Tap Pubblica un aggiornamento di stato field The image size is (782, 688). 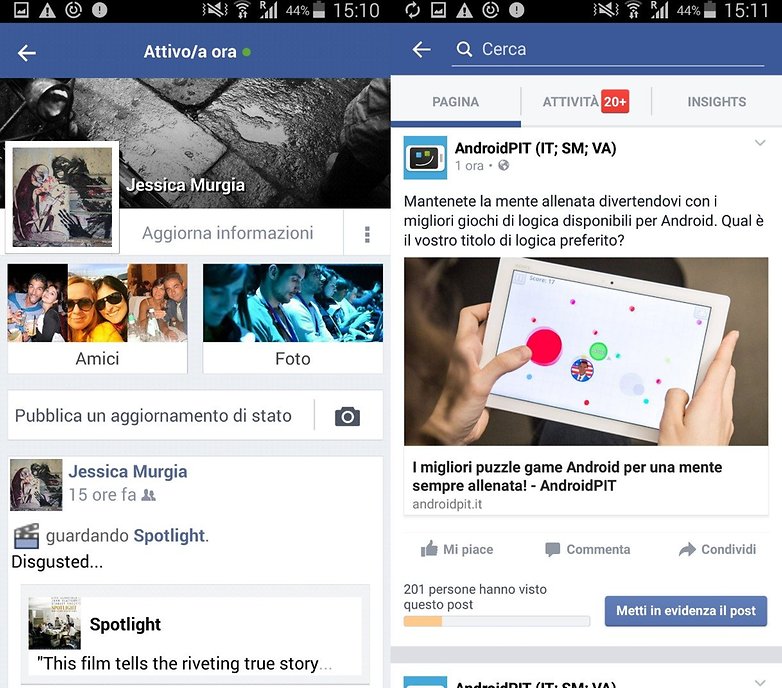[161, 416]
